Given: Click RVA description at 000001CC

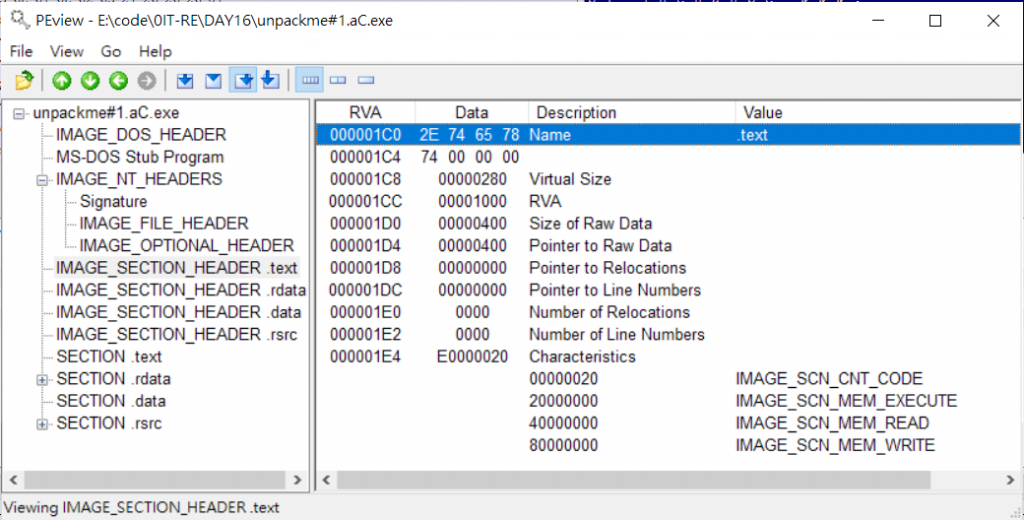Looking at the screenshot, I should [545, 201].
